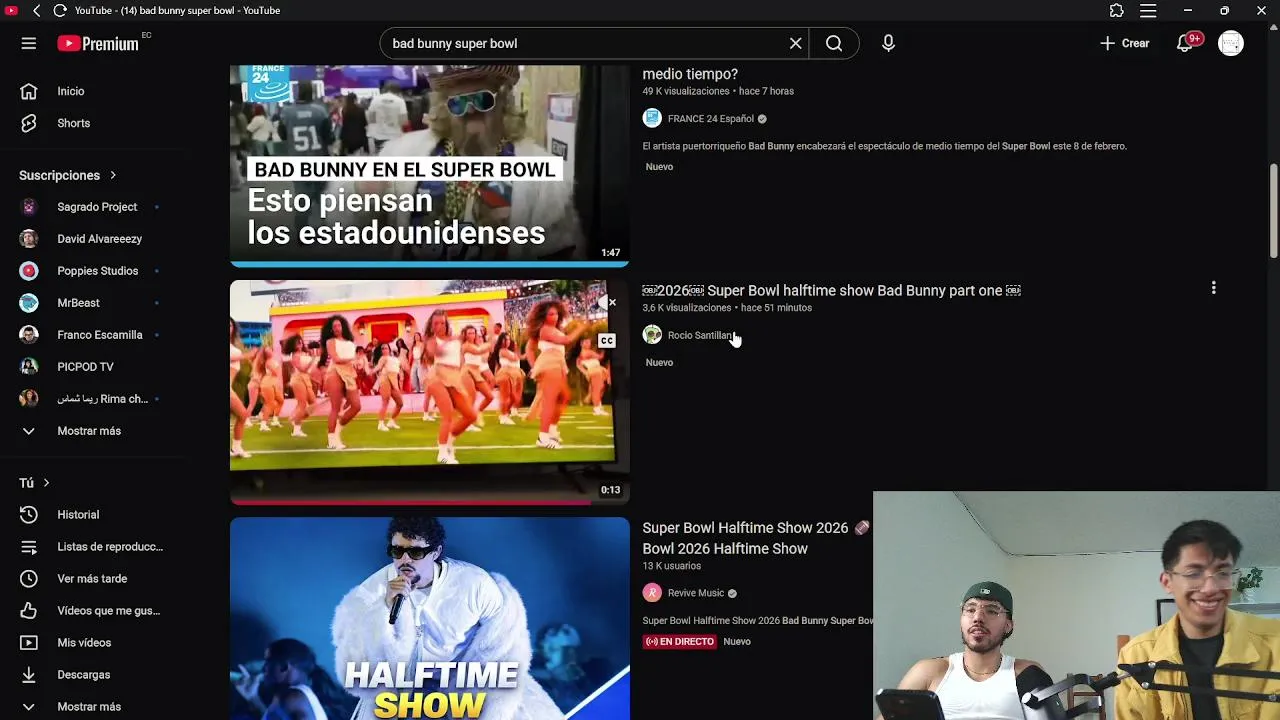Click FRANCE 24 Español channel avatar

coord(652,118)
